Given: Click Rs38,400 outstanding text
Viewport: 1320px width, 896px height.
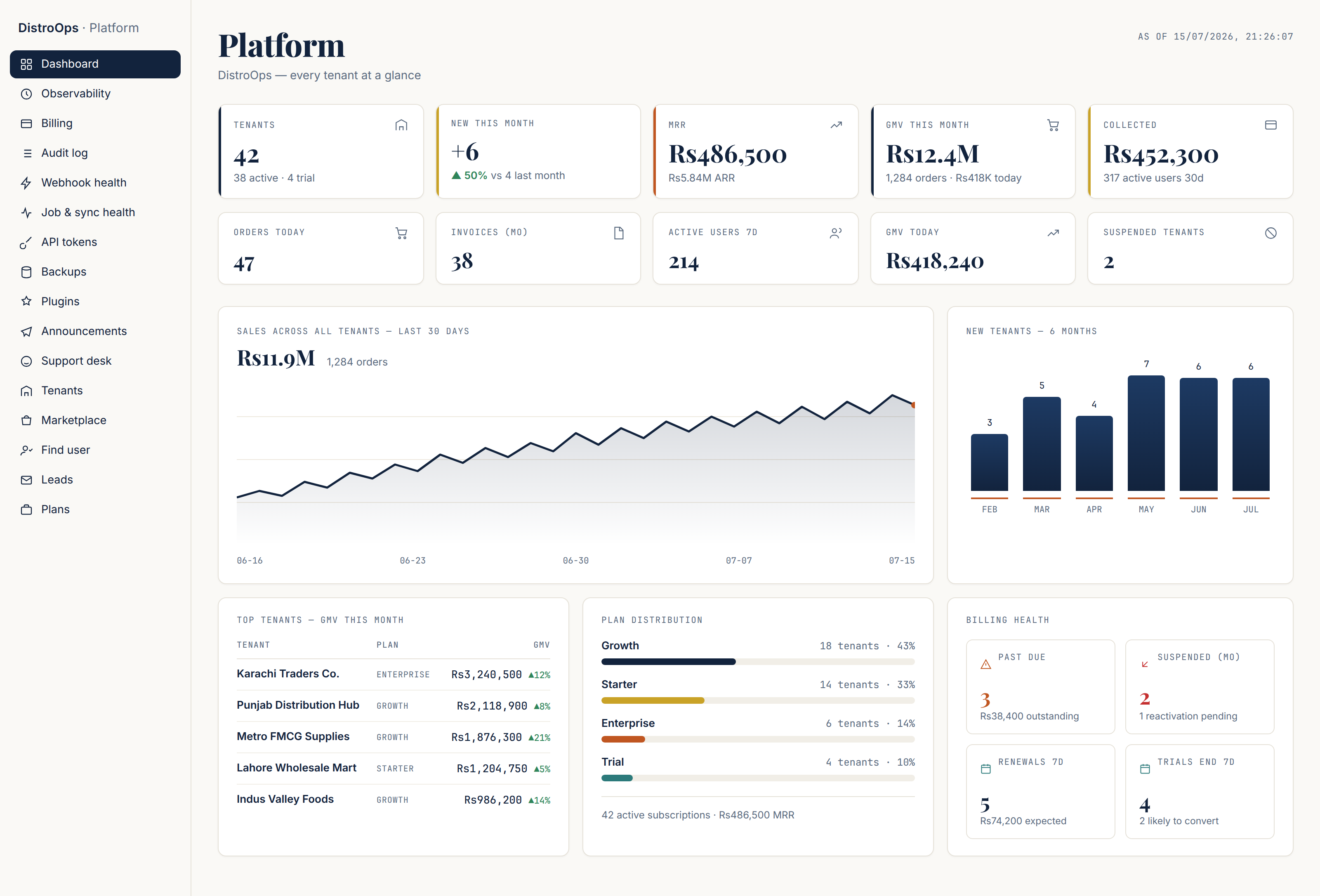Looking at the screenshot, I should (x=1029, y=717).
